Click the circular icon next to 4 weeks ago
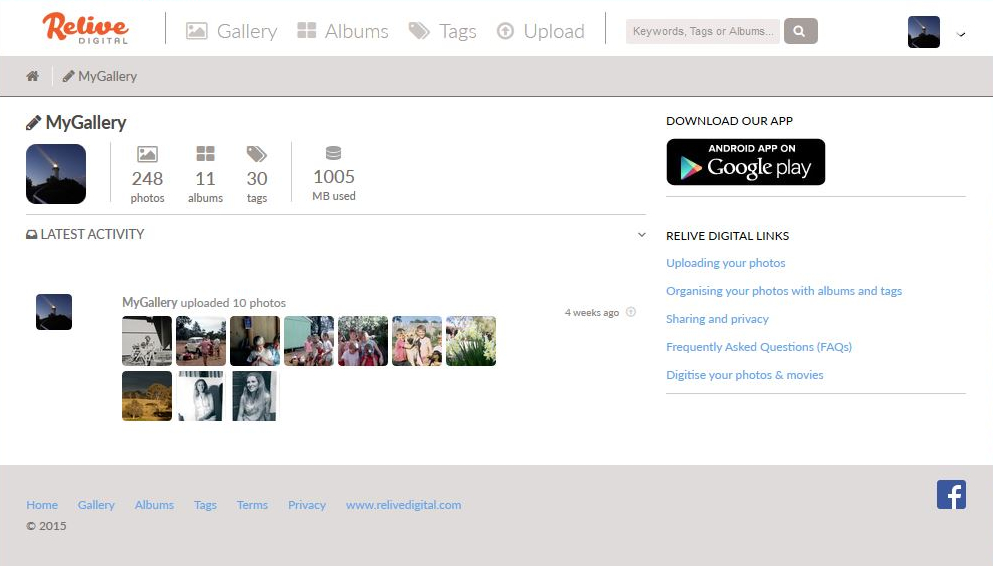 pyautogui.click(x=631, y=312)
